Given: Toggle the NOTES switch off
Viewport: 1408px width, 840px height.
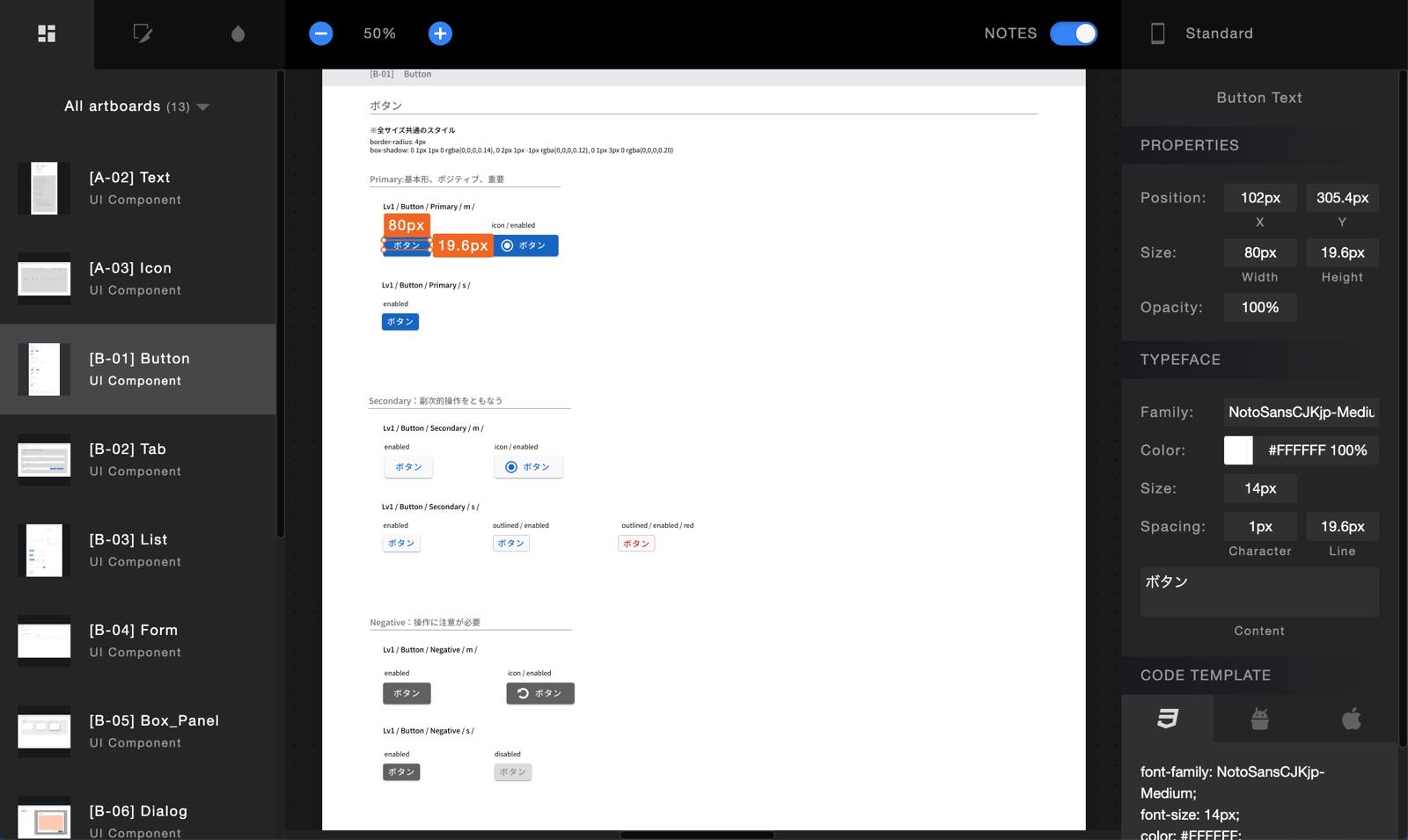Looking at the screenshot, I should coord(1073,33).
